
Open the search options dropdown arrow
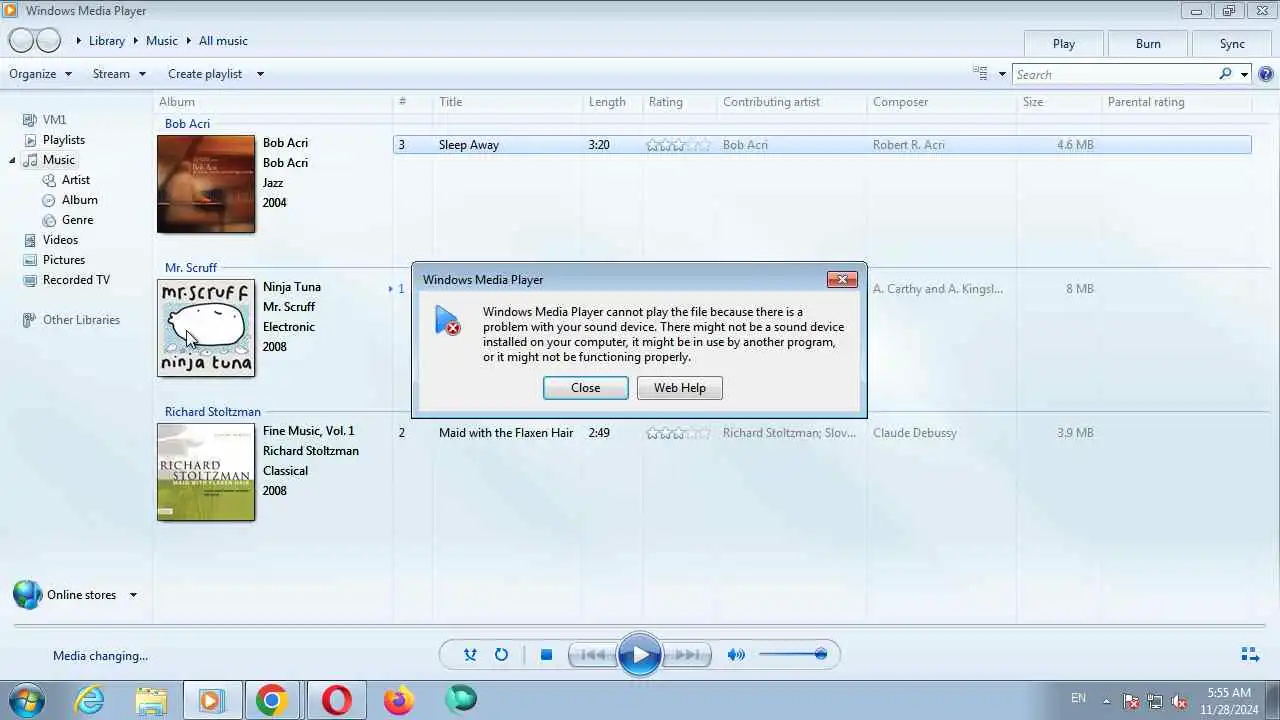(x=1244, y=74)
